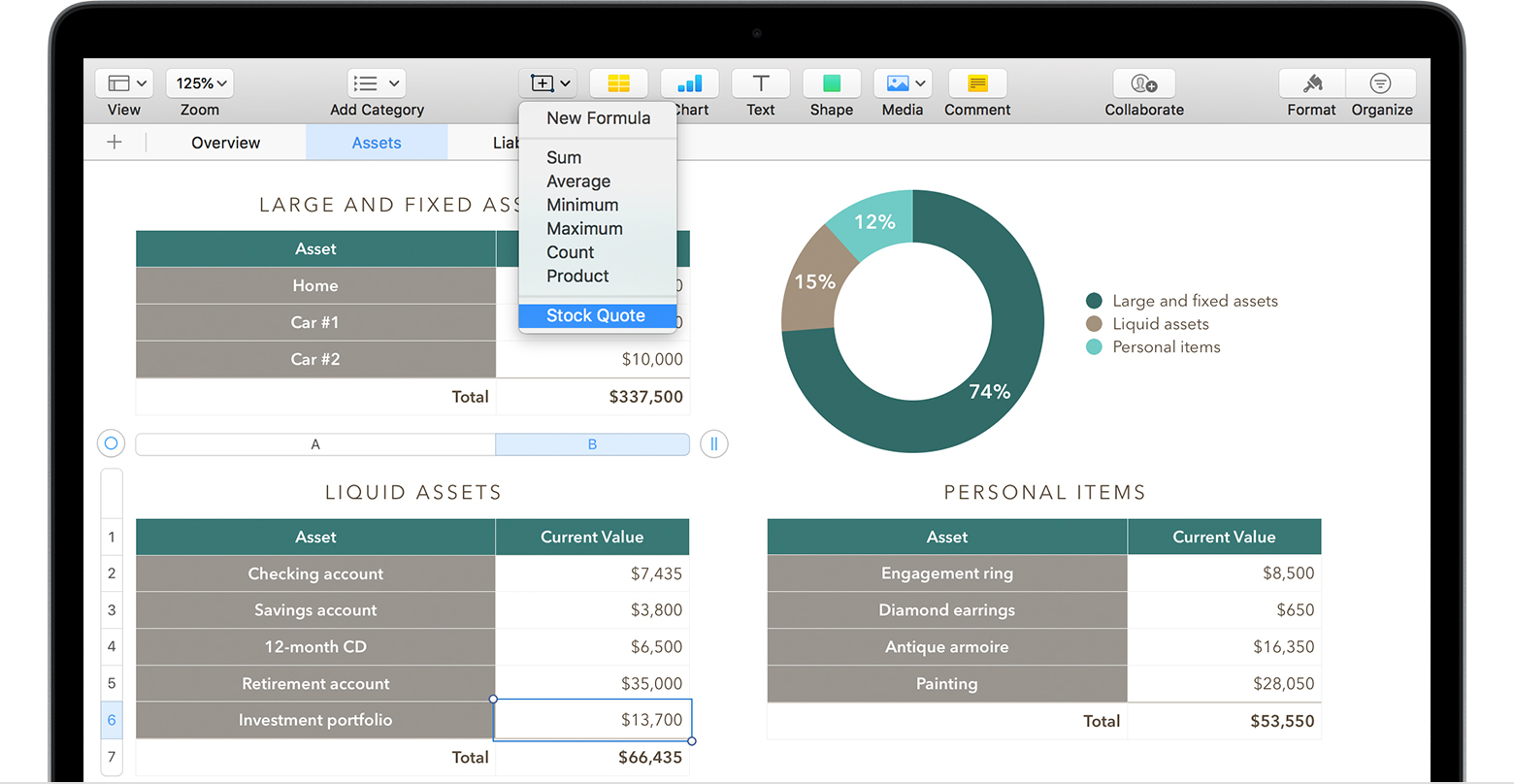Click the add sheet plus icon

click(115, 143)
